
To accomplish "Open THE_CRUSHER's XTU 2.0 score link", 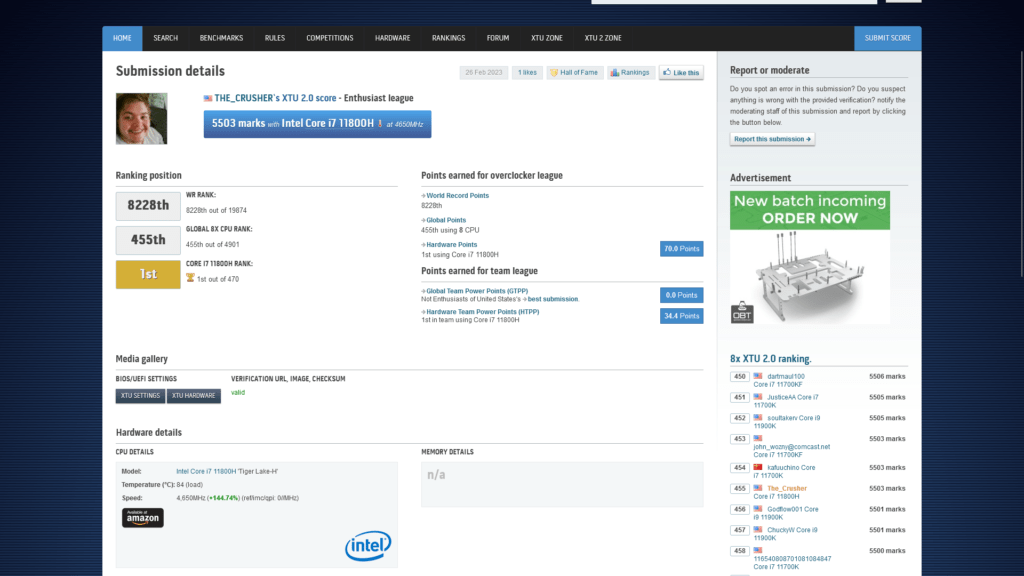I will point(276,98).
